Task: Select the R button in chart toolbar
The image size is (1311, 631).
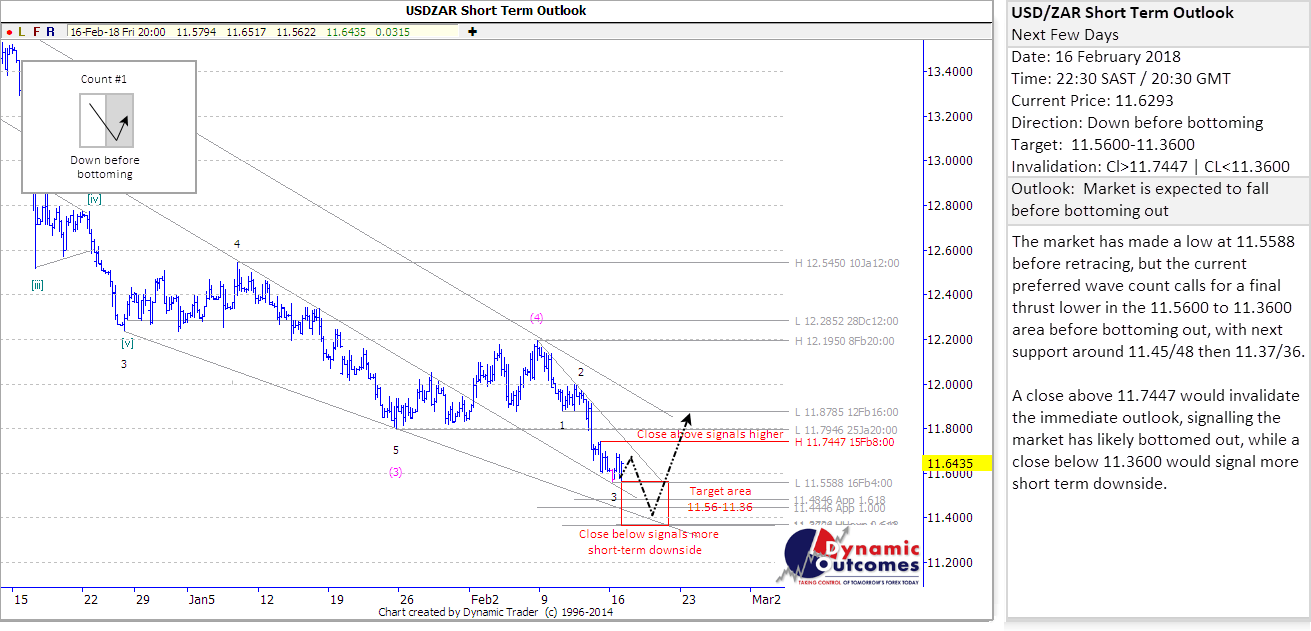Action: pos(52,32)
